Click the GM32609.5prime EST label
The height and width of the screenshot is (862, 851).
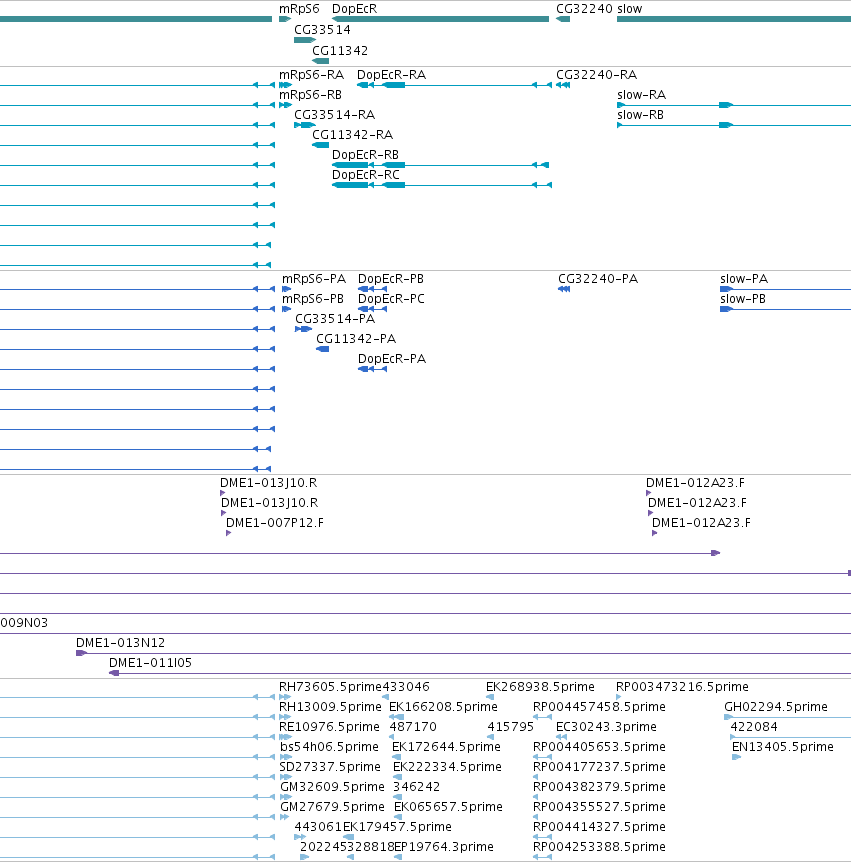click(332, 787)
